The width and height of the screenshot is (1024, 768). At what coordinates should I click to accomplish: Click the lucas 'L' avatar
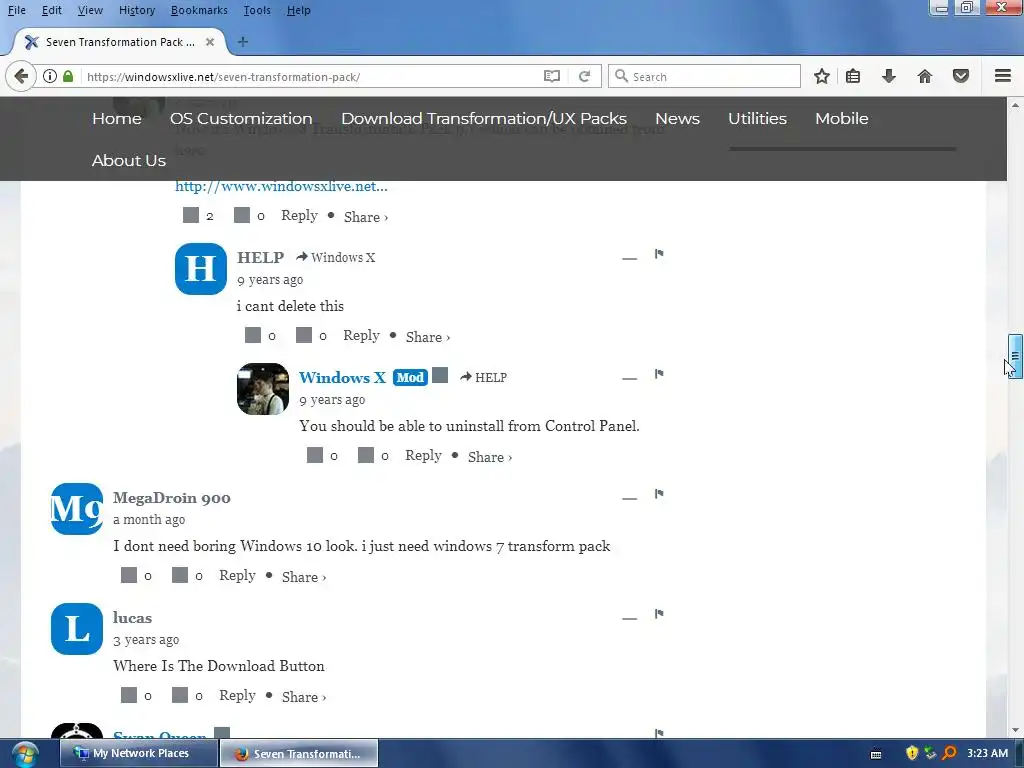(76, 629)
